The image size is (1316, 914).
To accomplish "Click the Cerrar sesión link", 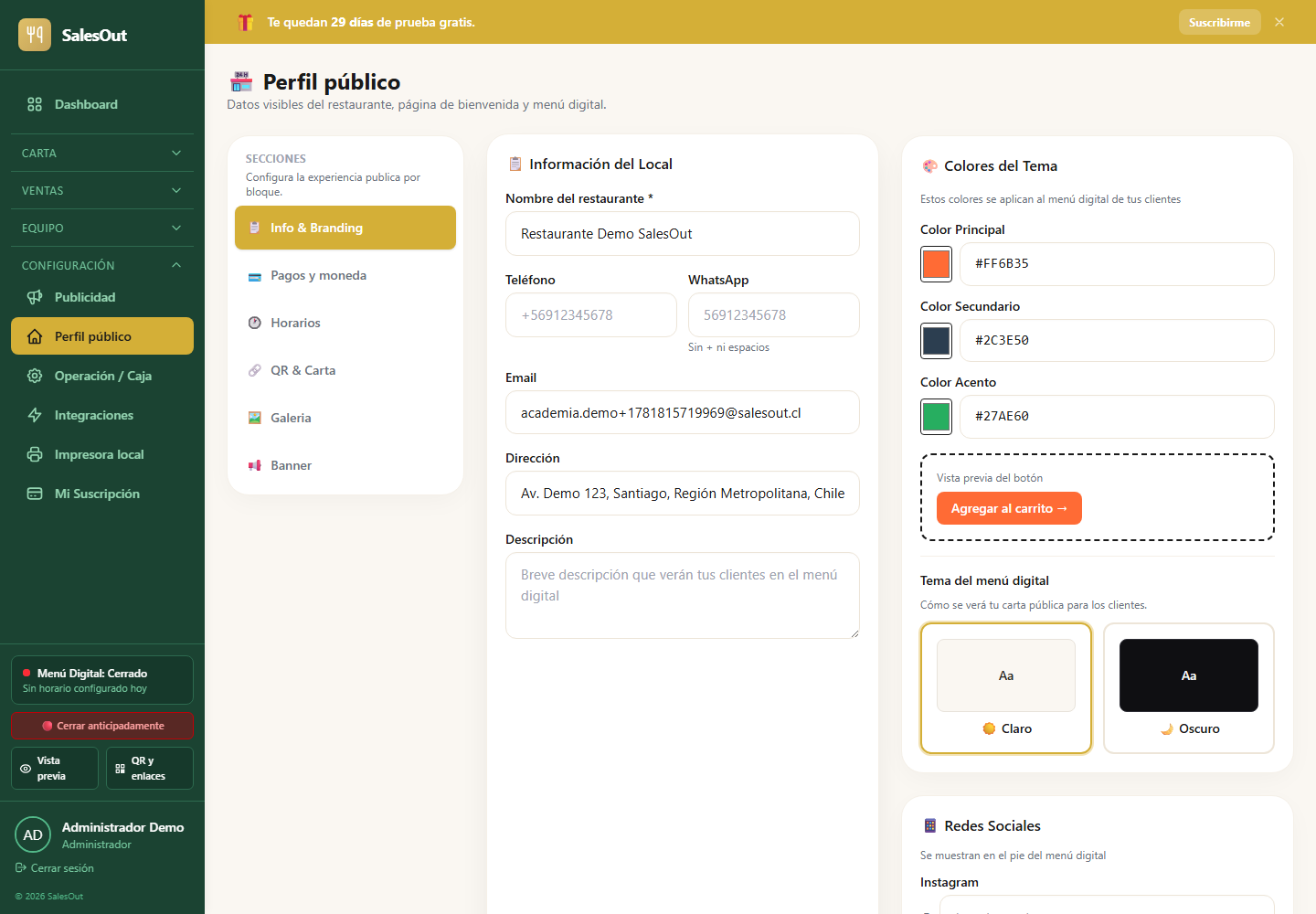I will pos(55,868).
